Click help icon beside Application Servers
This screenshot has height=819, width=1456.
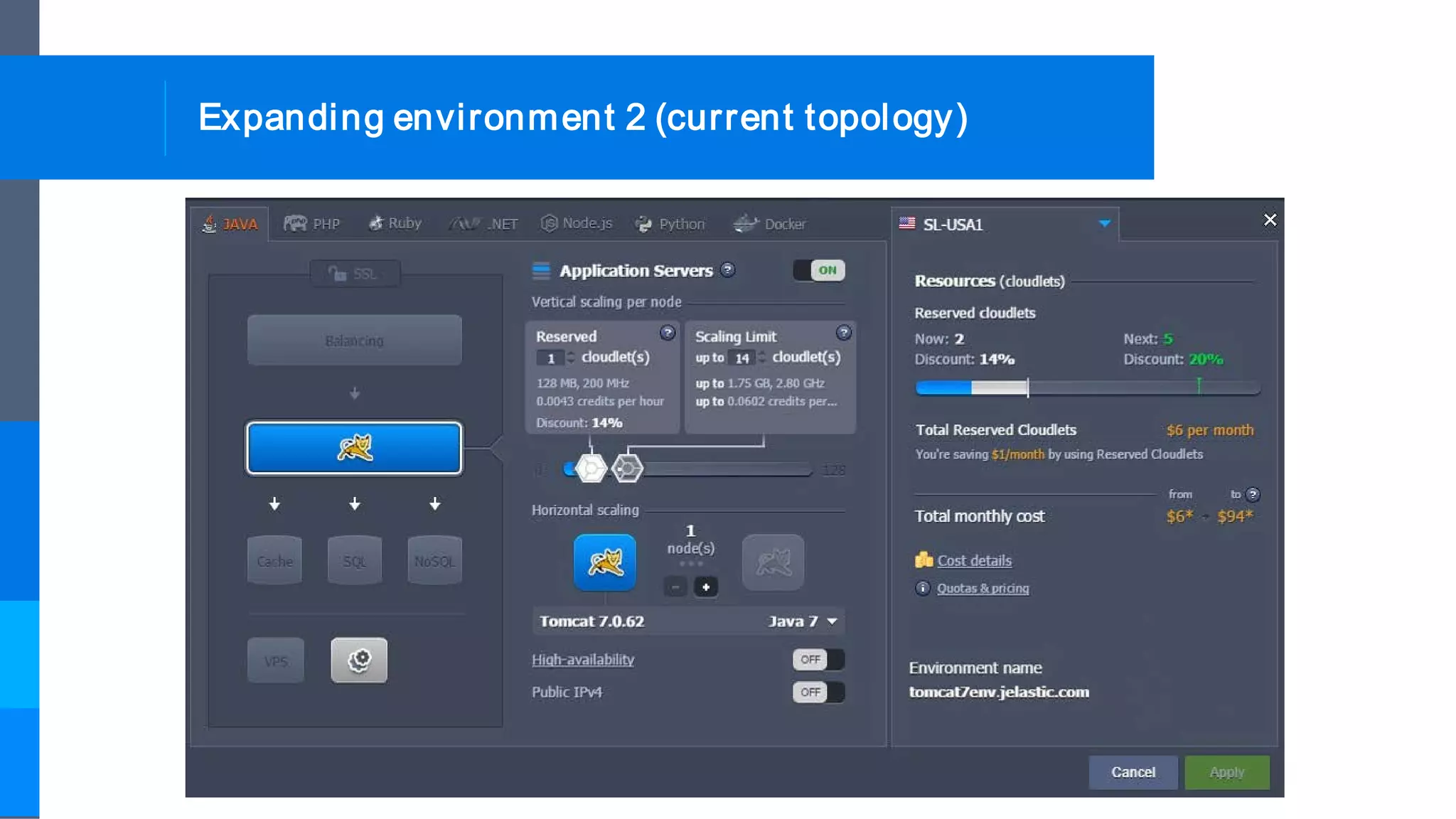pyautogui.click(x=727, y=270)
